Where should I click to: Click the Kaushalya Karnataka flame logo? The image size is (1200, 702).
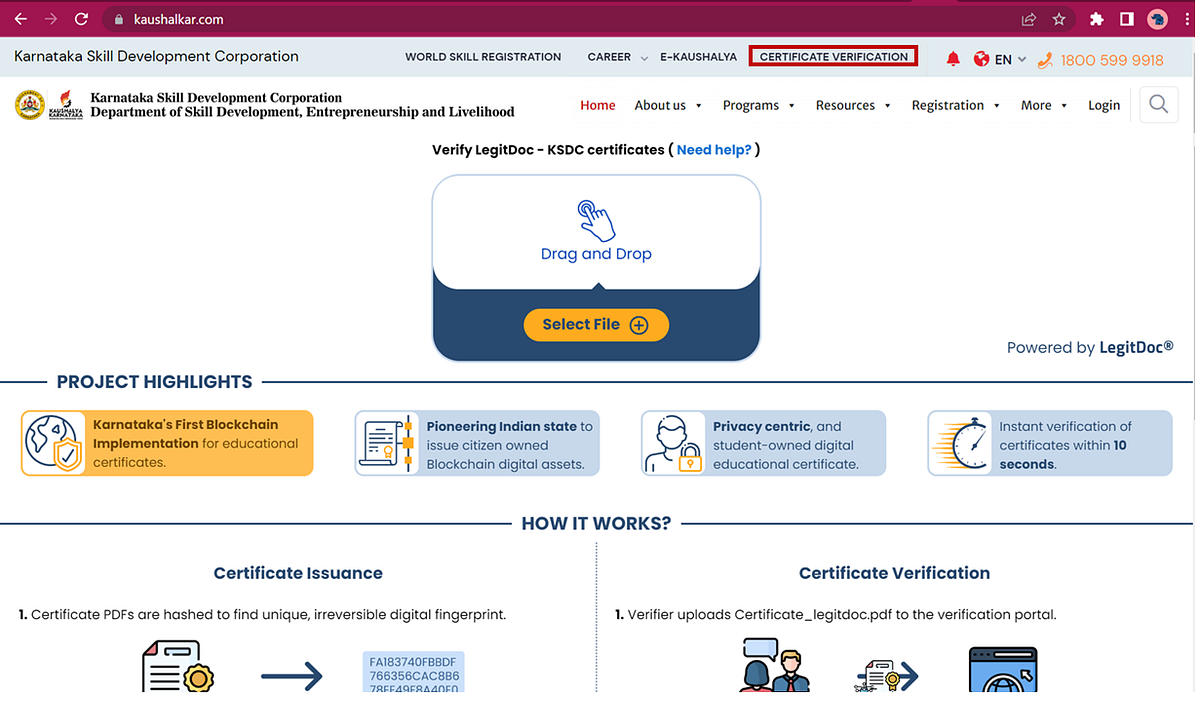pos(64,104)
